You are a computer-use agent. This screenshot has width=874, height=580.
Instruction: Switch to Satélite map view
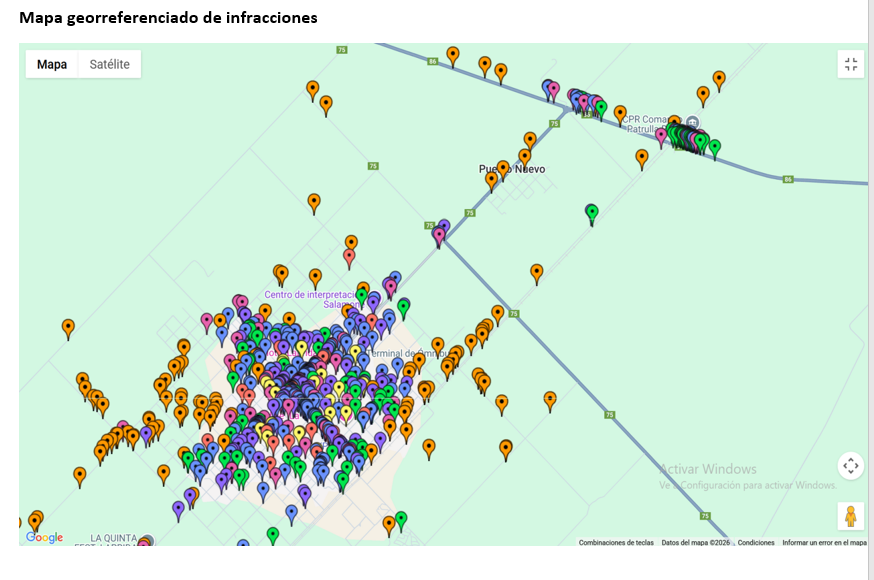coord(109,64)
